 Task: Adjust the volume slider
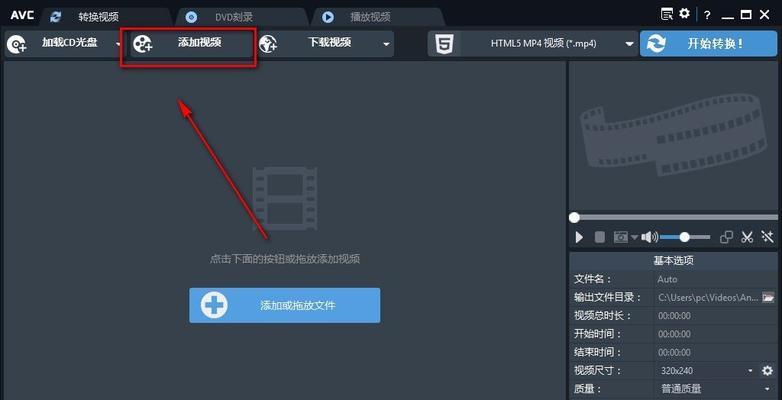(685, 237)
